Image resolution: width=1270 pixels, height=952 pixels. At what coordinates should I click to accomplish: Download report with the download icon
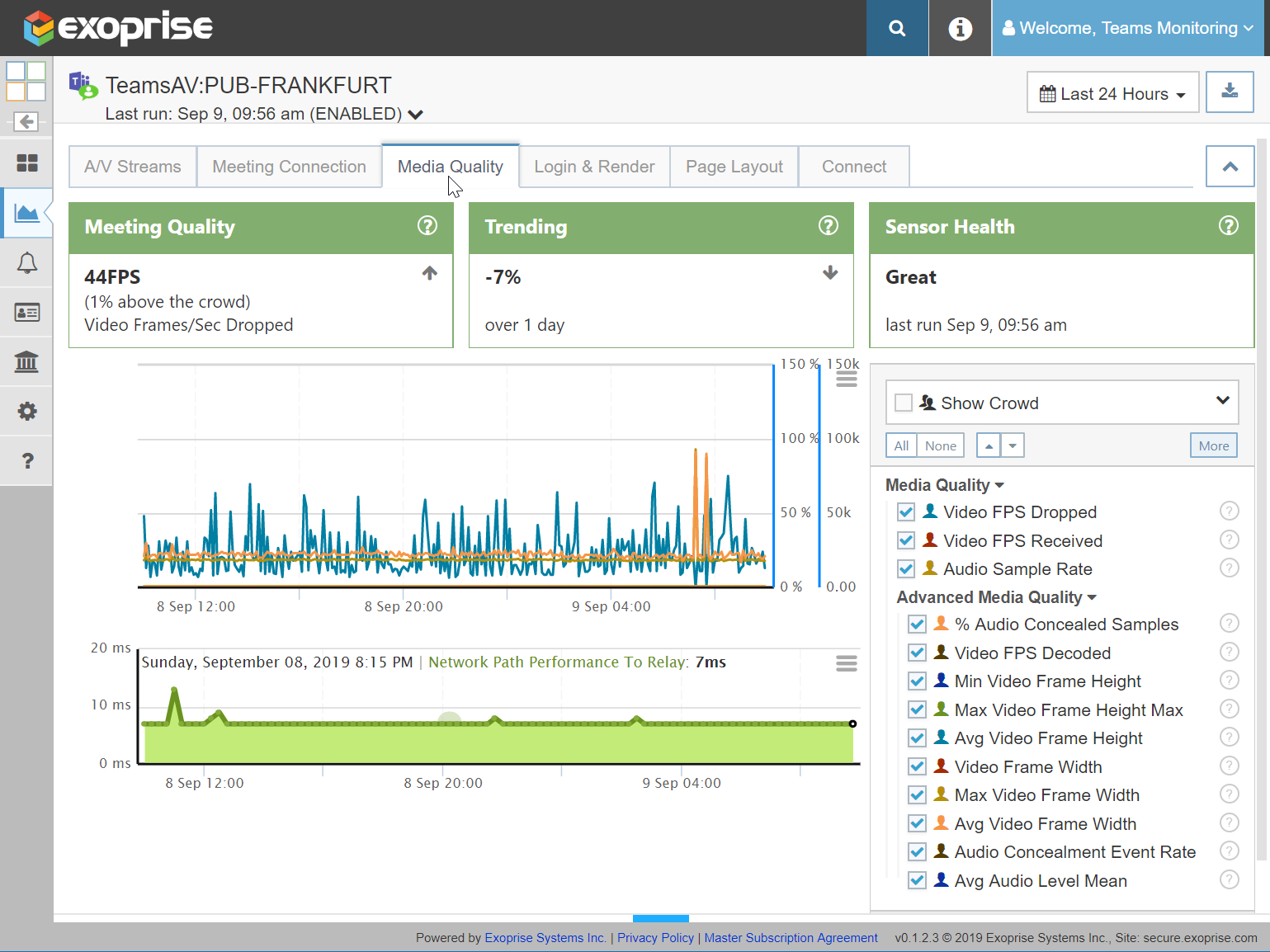click(1230, 92)
